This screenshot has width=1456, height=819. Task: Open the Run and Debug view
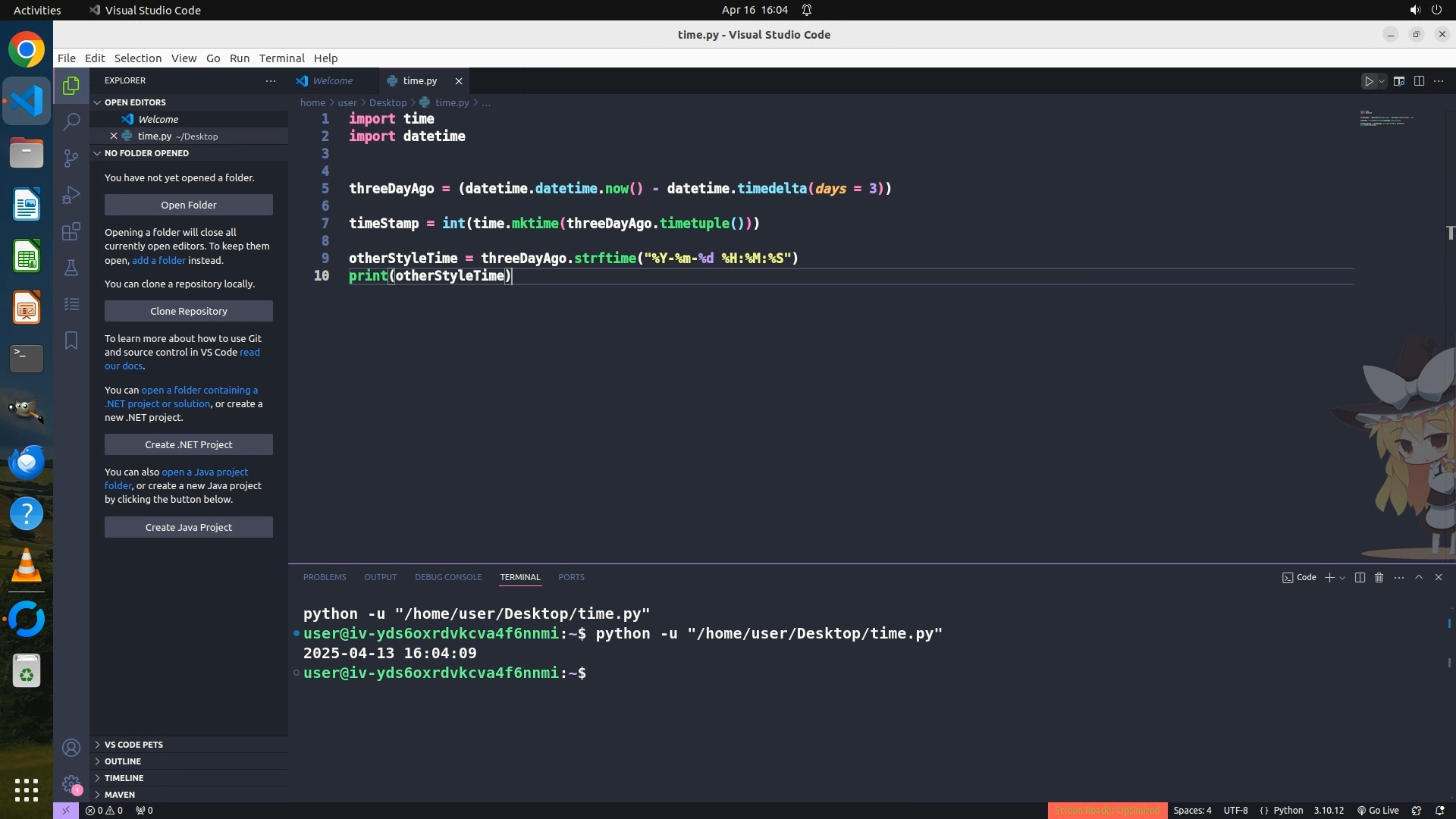coord(71,195)
